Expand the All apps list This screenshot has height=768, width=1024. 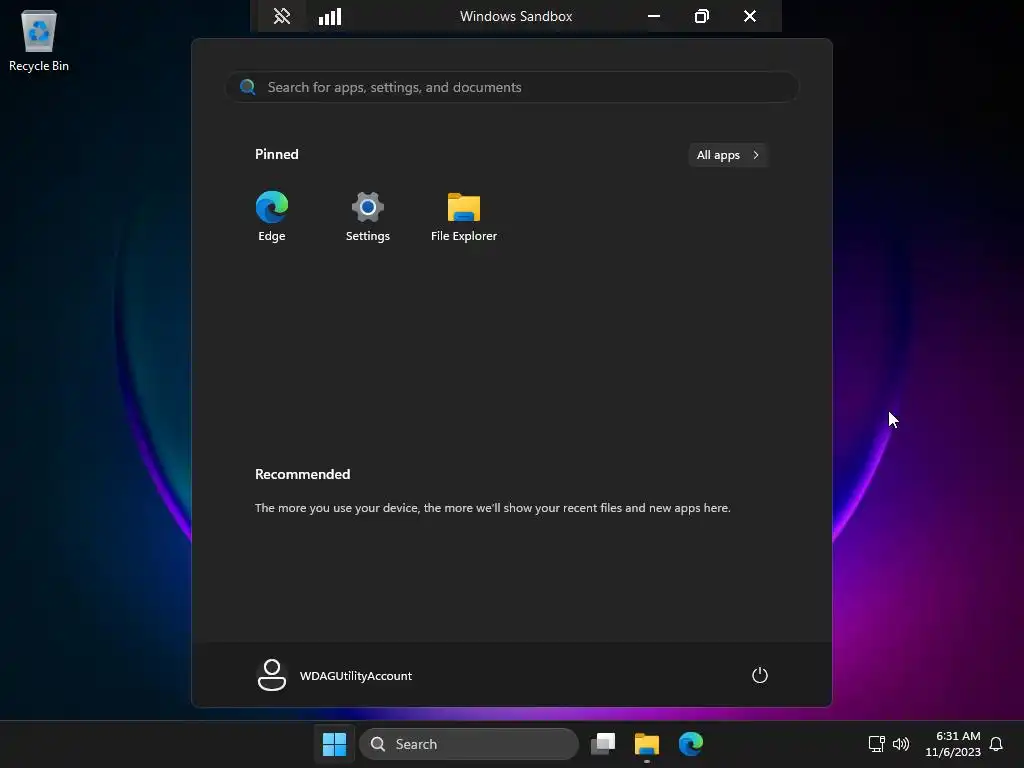point(728,155)
